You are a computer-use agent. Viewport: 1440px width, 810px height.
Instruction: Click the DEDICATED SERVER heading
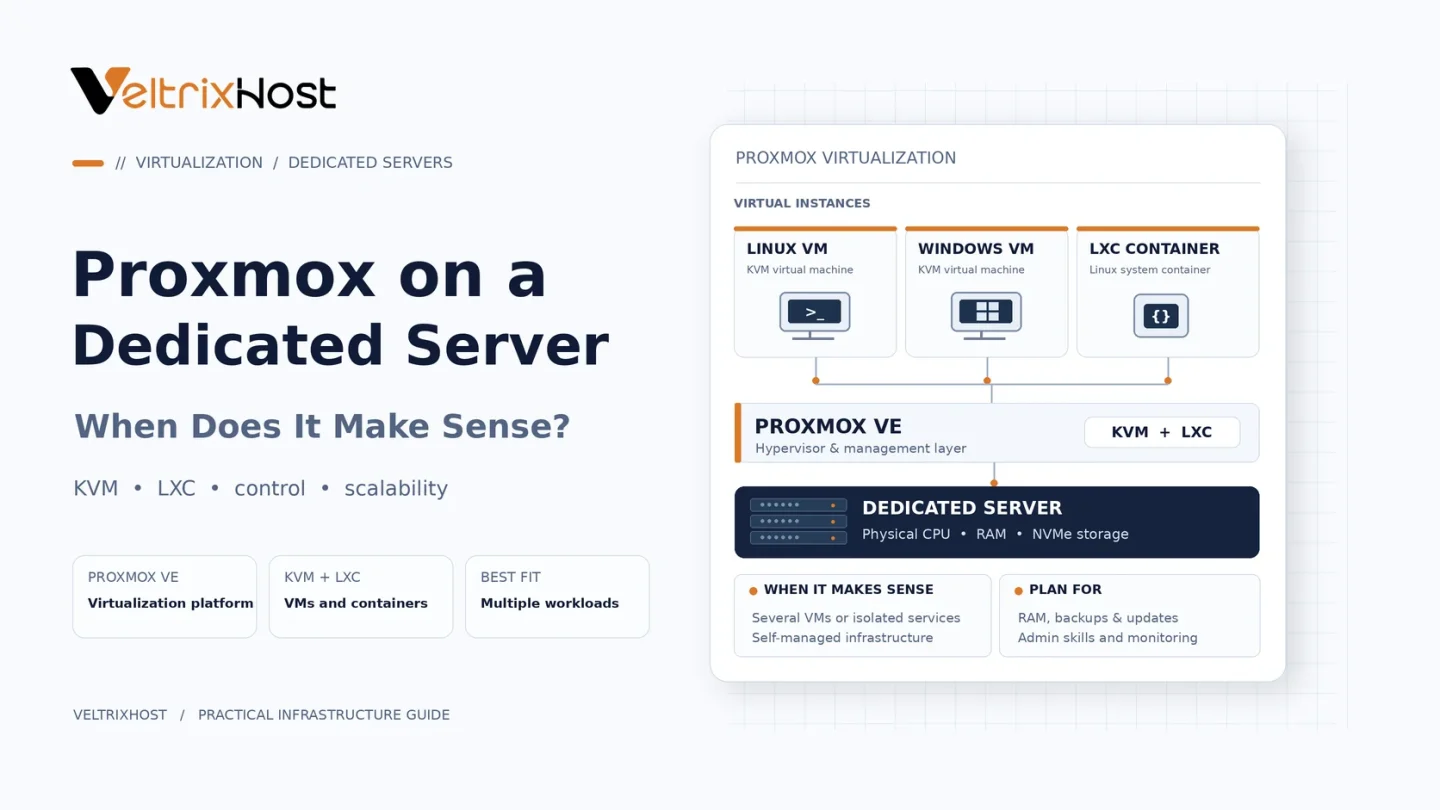tap(962, 508)
